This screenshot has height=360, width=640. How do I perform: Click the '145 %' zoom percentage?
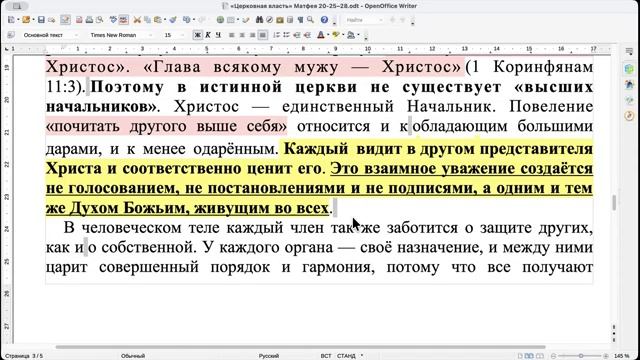click(622, 356)
